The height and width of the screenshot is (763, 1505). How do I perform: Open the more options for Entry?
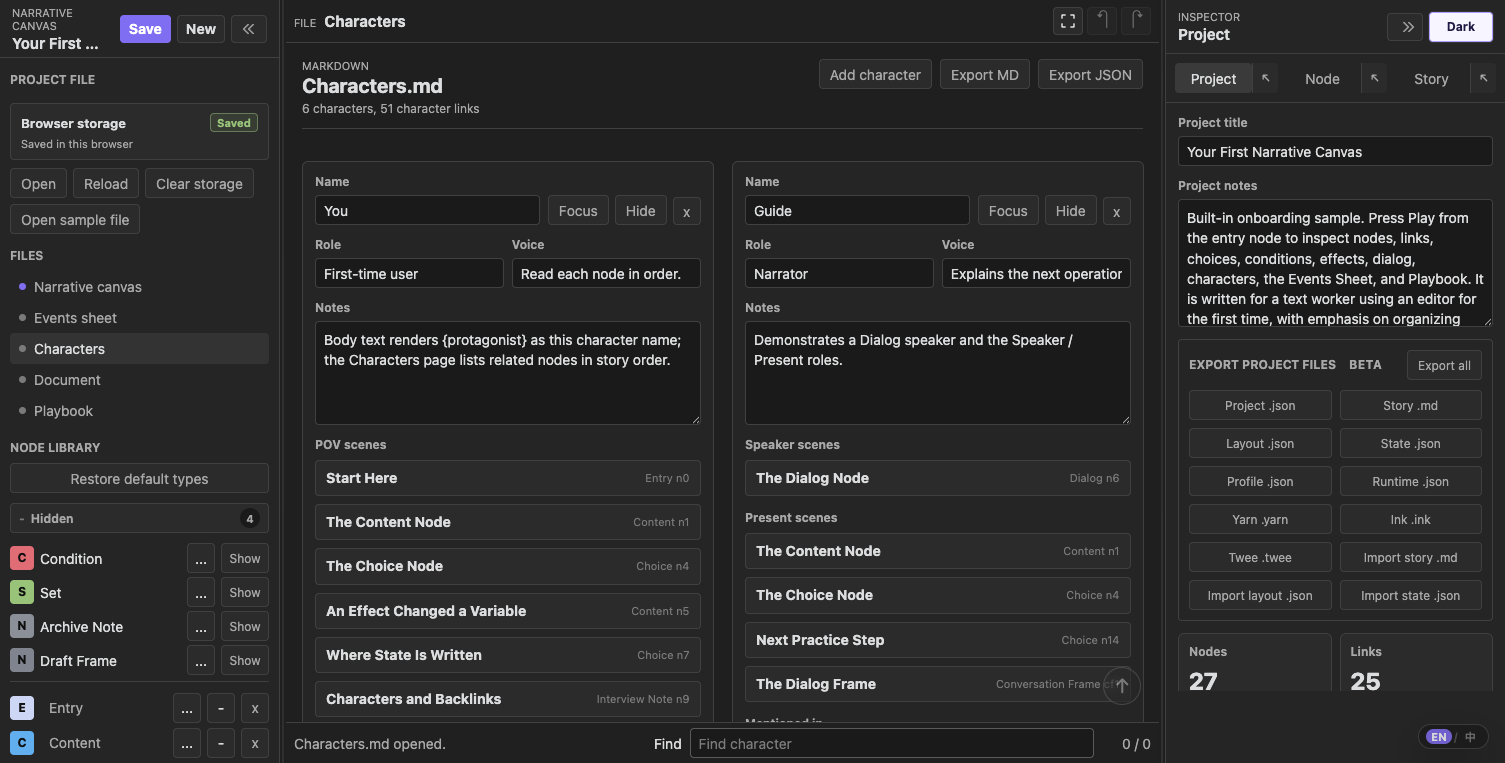click(187, 708)
